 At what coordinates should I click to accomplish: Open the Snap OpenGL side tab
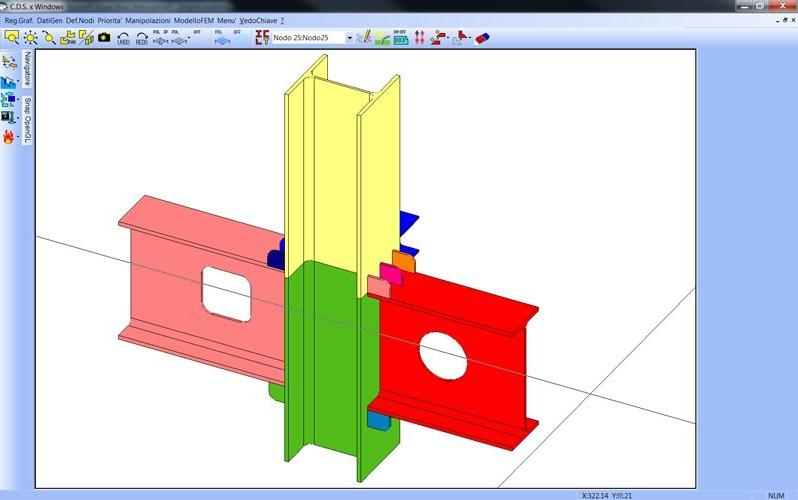pos(28,119)
